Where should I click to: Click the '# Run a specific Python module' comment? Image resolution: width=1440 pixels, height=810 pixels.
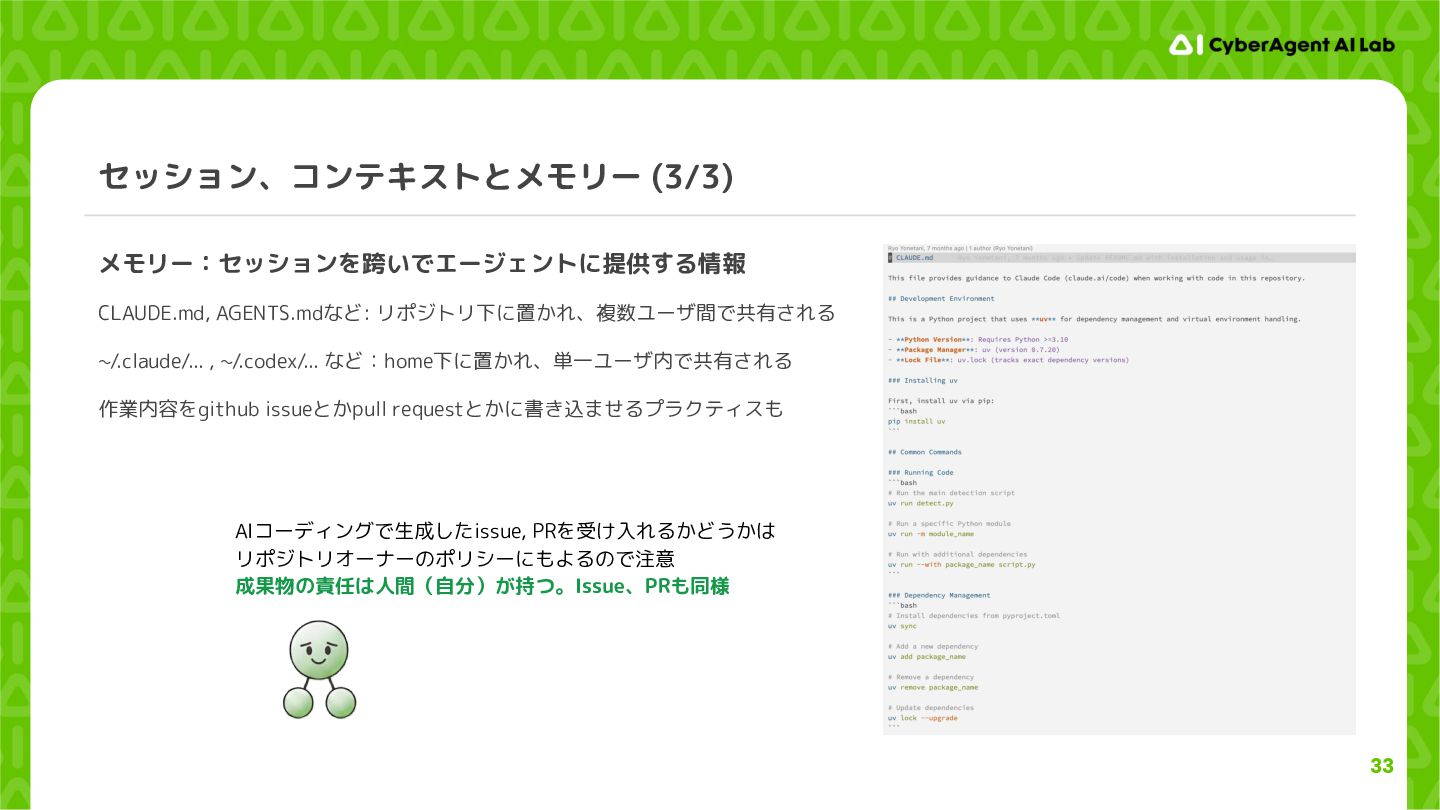[949, 523]
